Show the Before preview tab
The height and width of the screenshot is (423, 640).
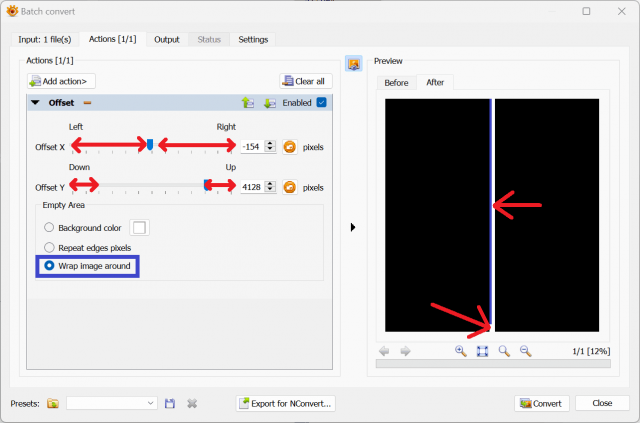point(396,83)
